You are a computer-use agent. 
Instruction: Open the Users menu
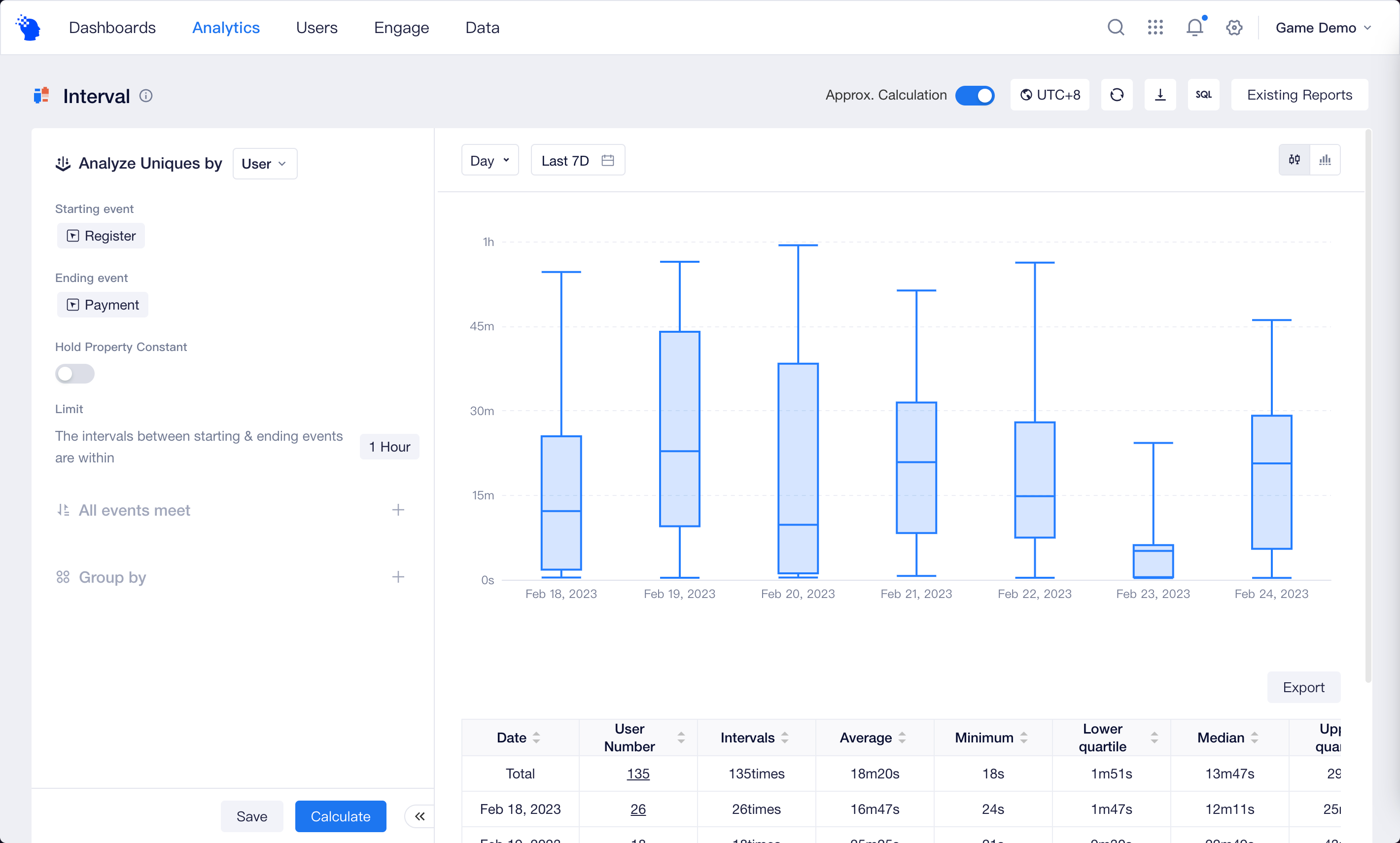coord(316,27)
